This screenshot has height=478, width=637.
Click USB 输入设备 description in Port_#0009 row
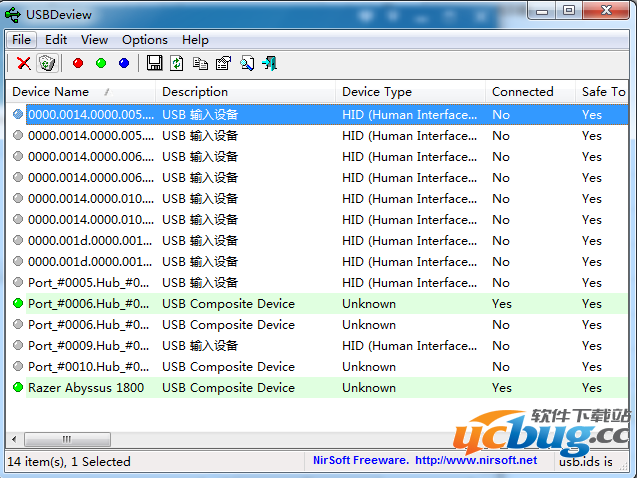[200, 346]
